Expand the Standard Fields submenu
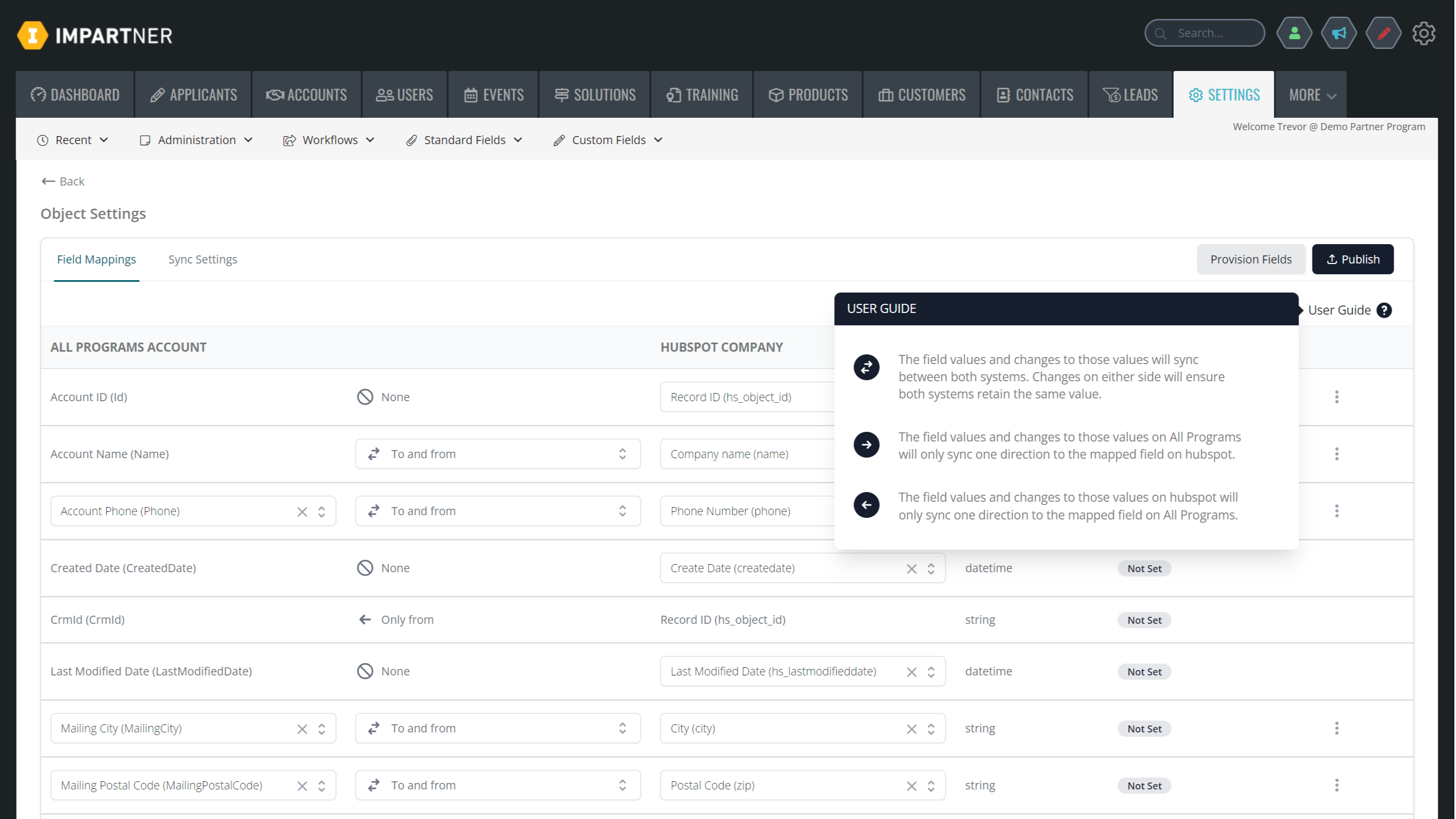Screen dimensions: 1456x819 464,140
